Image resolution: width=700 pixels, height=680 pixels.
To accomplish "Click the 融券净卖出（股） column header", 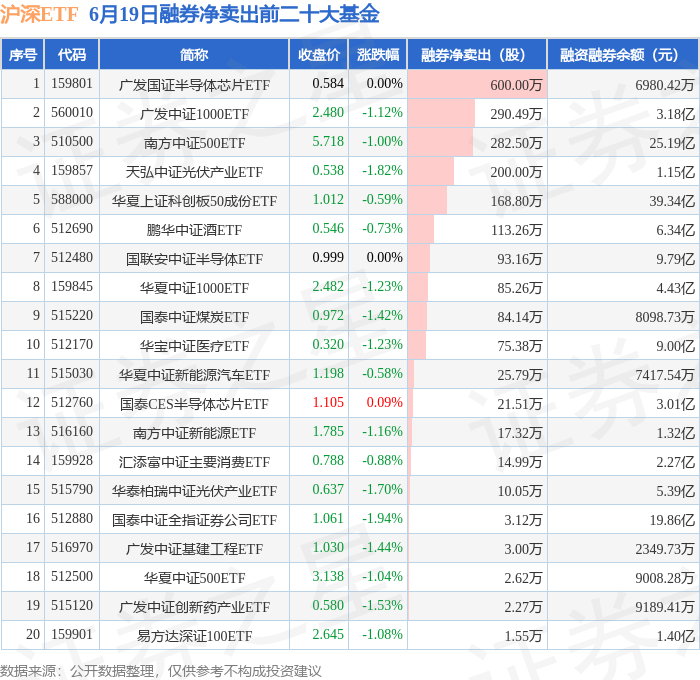I will coord(477,55).
